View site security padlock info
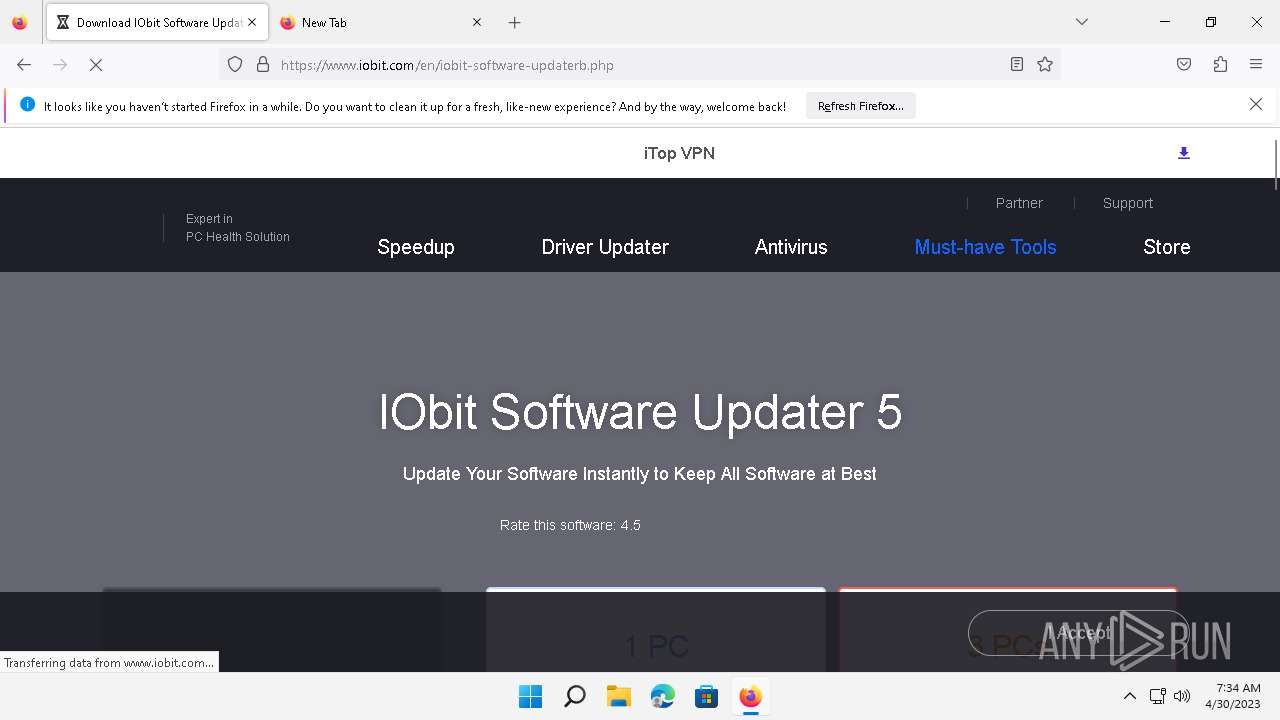The image size is (1280, 720). coord(263,64)
